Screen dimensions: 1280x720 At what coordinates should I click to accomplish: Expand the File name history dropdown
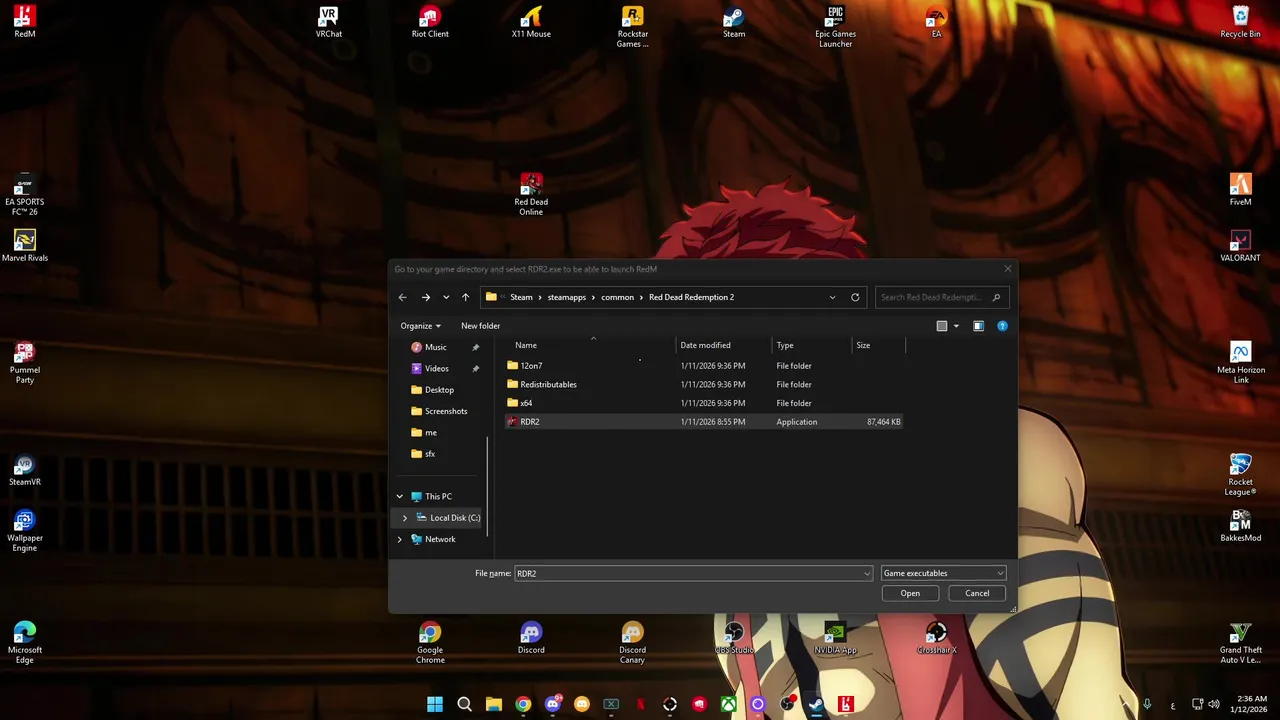(867, 573)
